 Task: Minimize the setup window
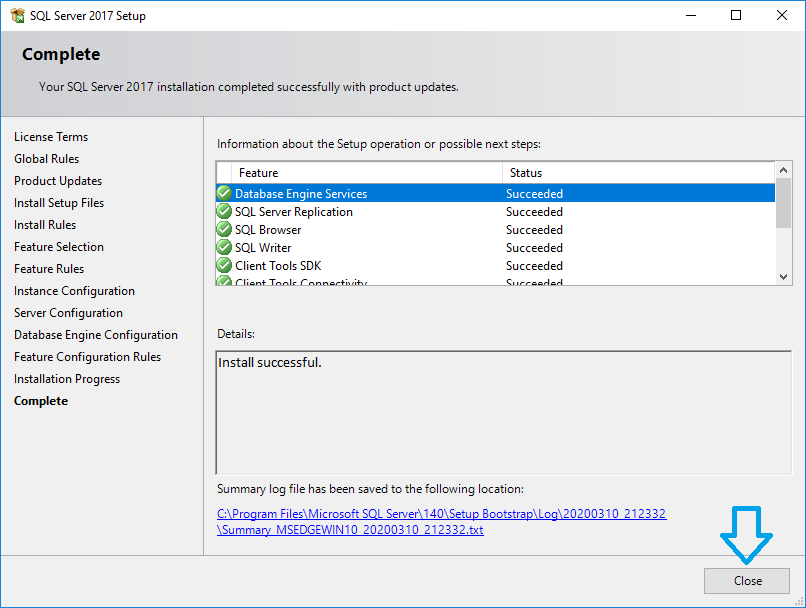point(690,16)
